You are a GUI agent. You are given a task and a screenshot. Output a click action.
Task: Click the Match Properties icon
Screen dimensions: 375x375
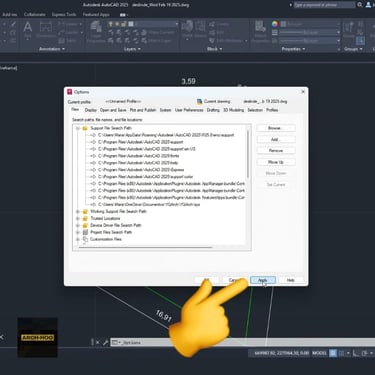[x=261, y=32]
